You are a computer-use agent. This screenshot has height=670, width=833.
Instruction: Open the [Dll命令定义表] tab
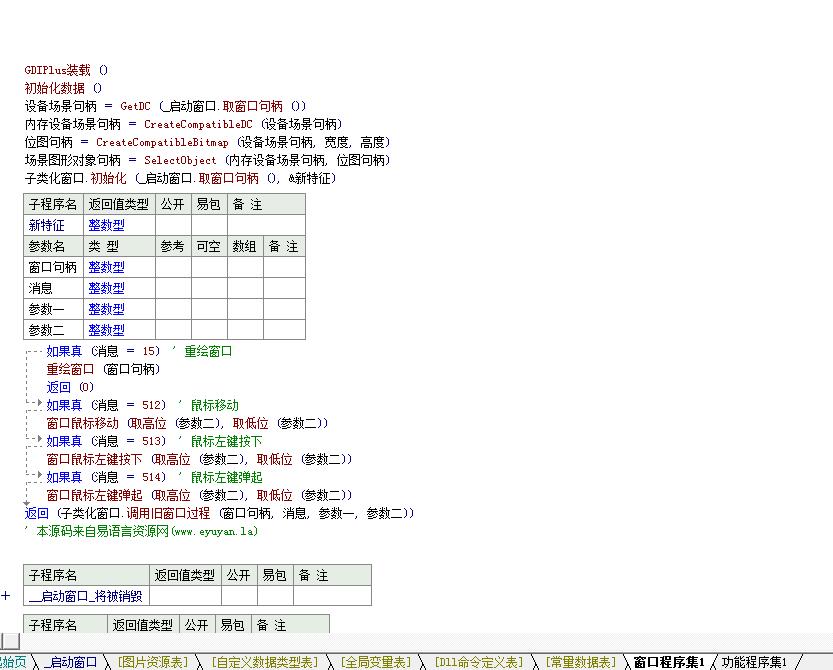click(x=479, y=662)
